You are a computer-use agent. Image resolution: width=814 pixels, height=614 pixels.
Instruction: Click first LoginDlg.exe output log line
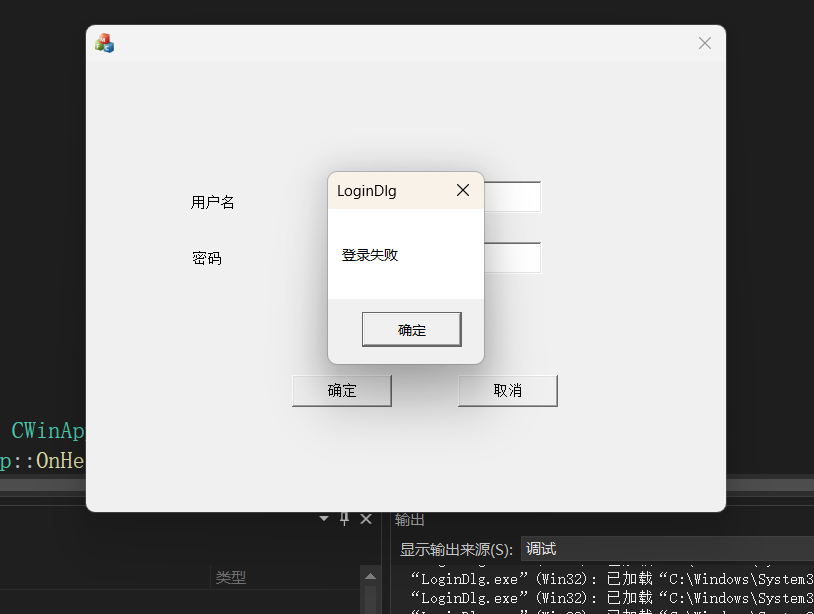pyautogui.click(x=612, y=579)
